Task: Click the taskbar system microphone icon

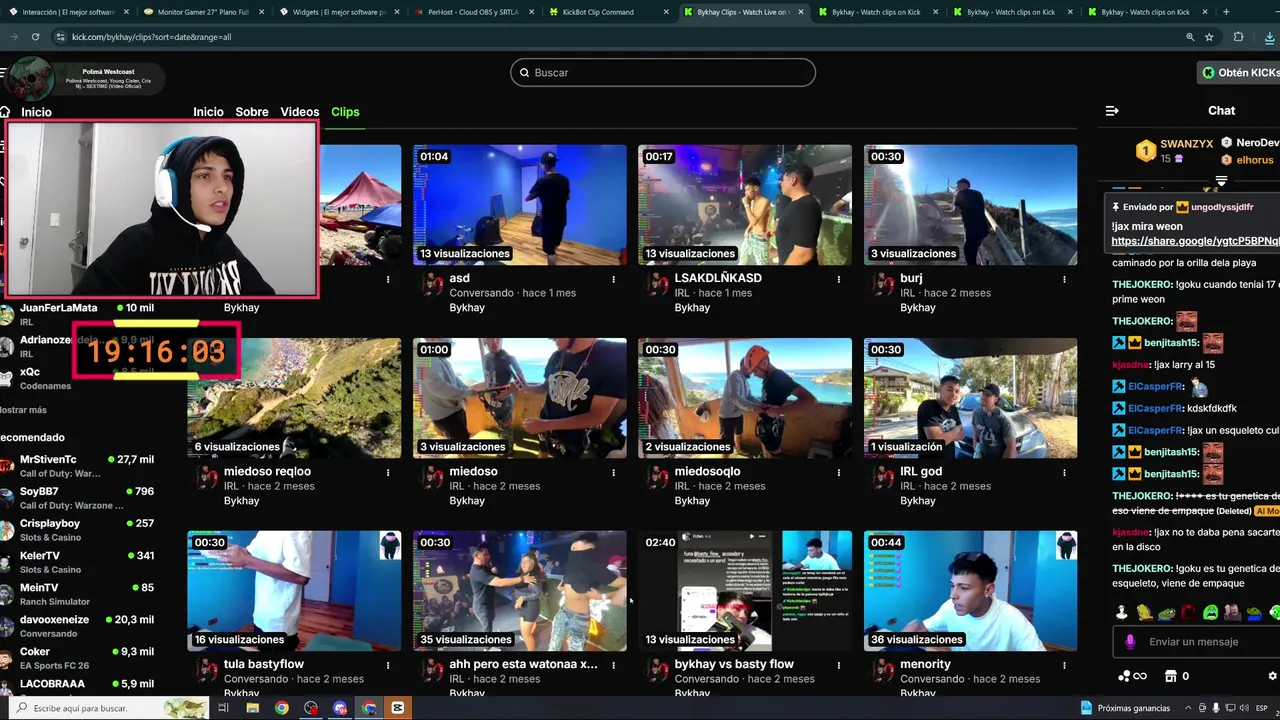Action: click(x=1216, y=708)
